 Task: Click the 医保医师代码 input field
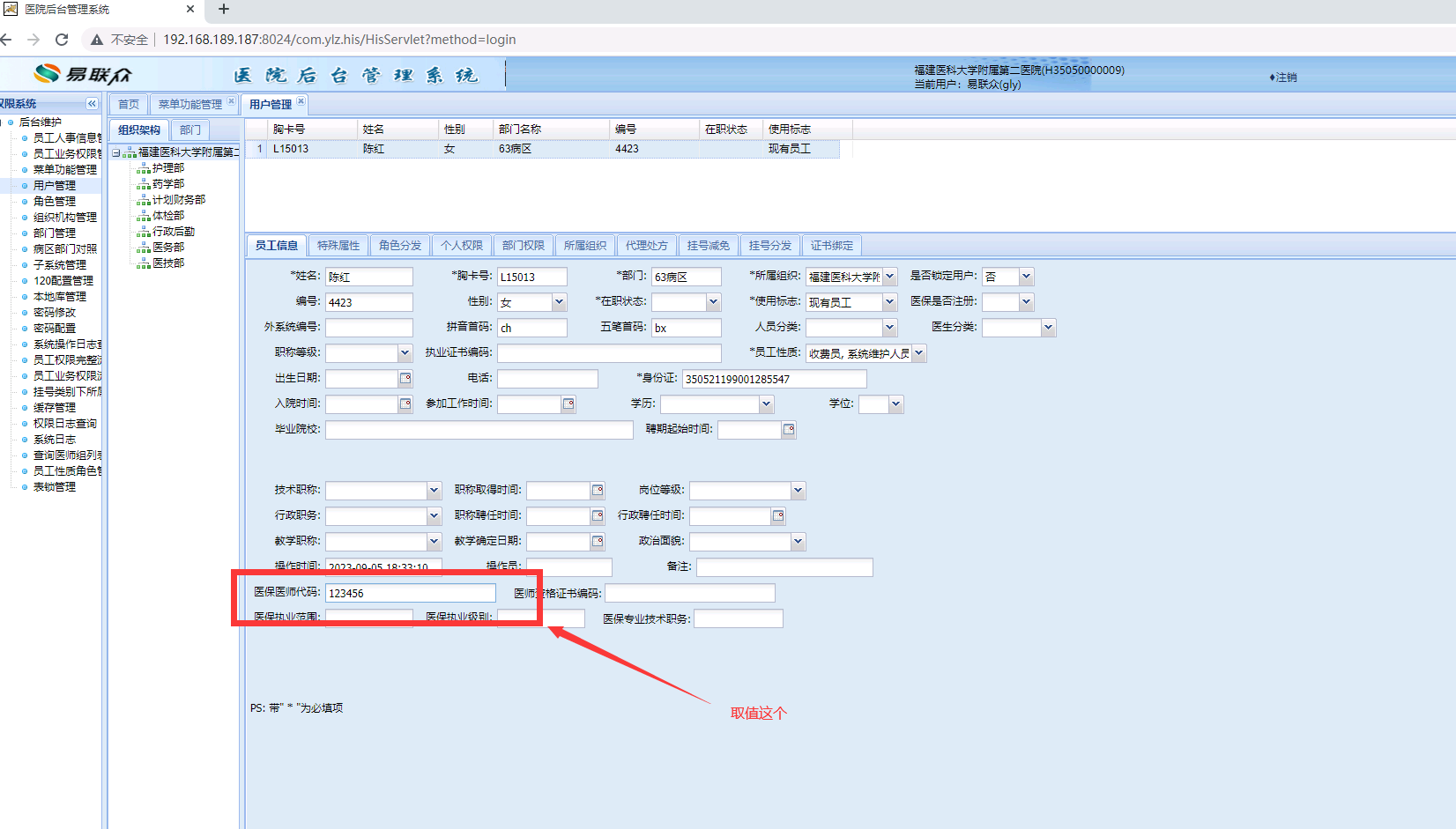410,593
